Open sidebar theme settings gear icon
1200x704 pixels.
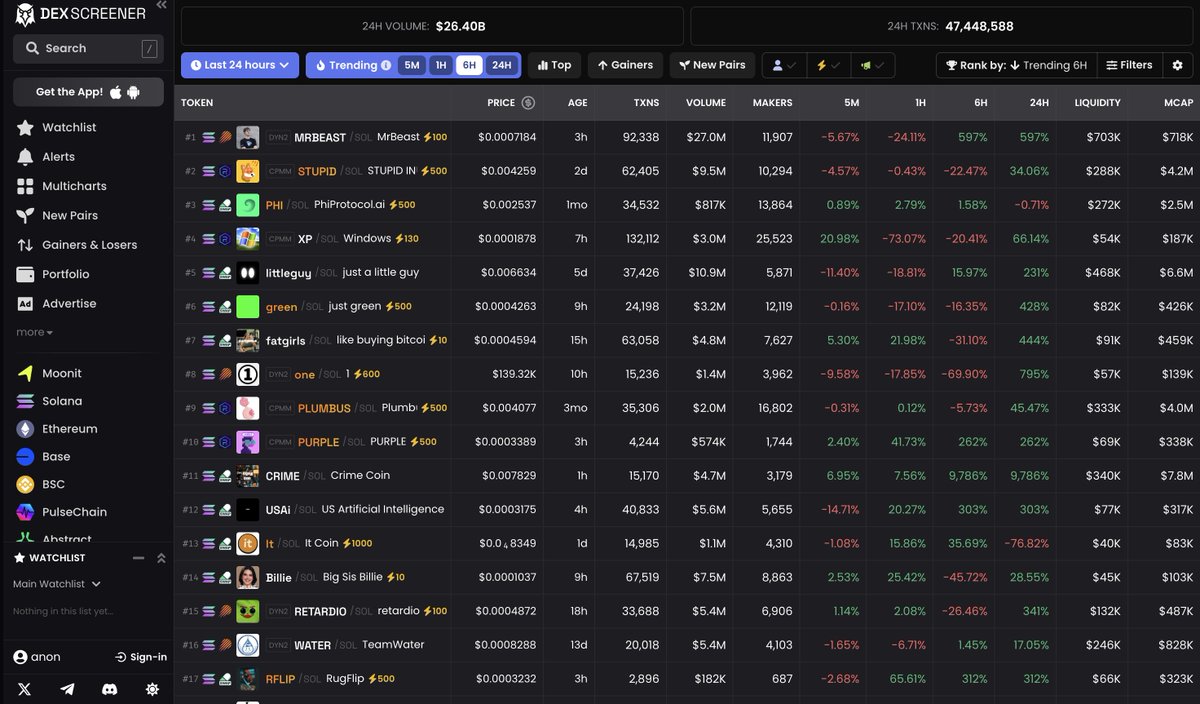(x=152, y=689)
